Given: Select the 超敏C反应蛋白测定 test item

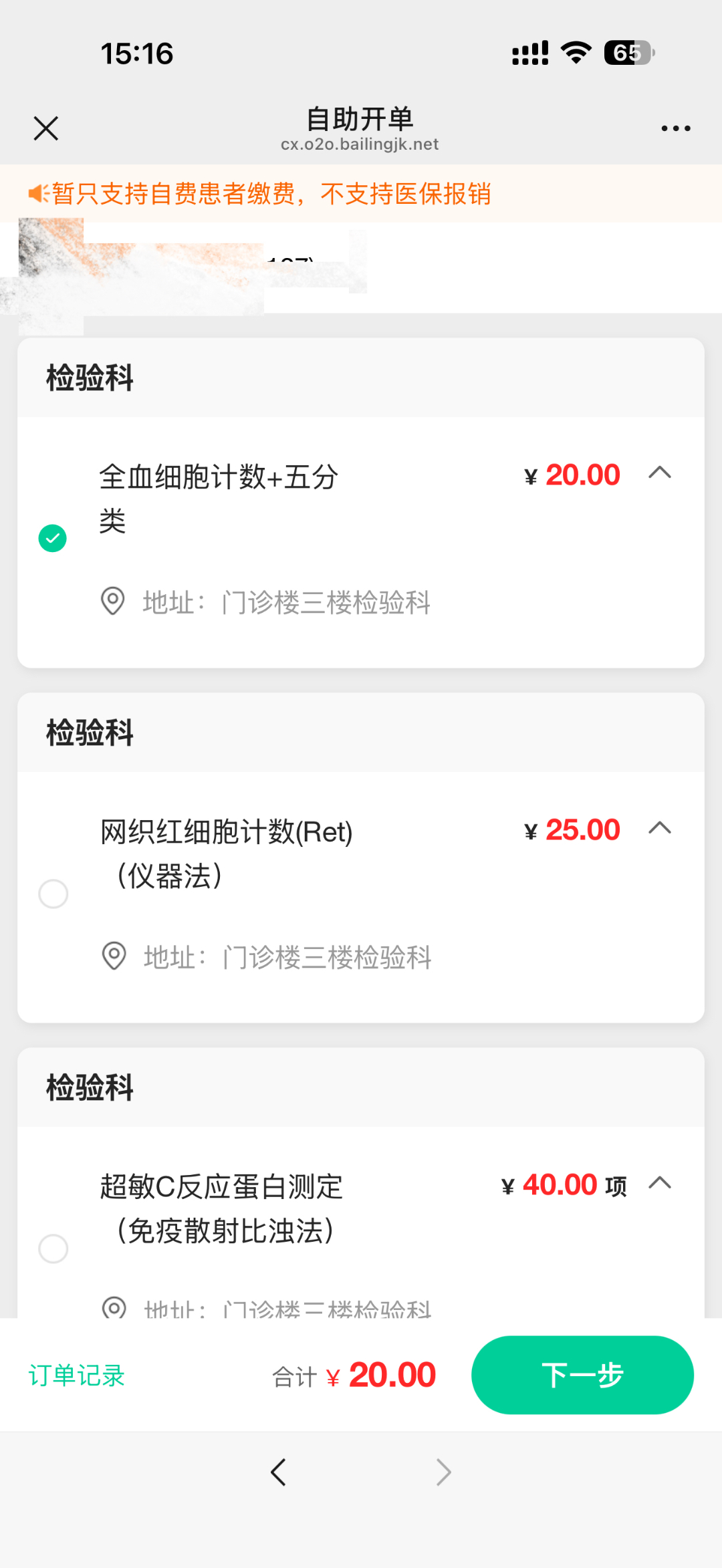Looking at the screenshot, I should 53,1248.
